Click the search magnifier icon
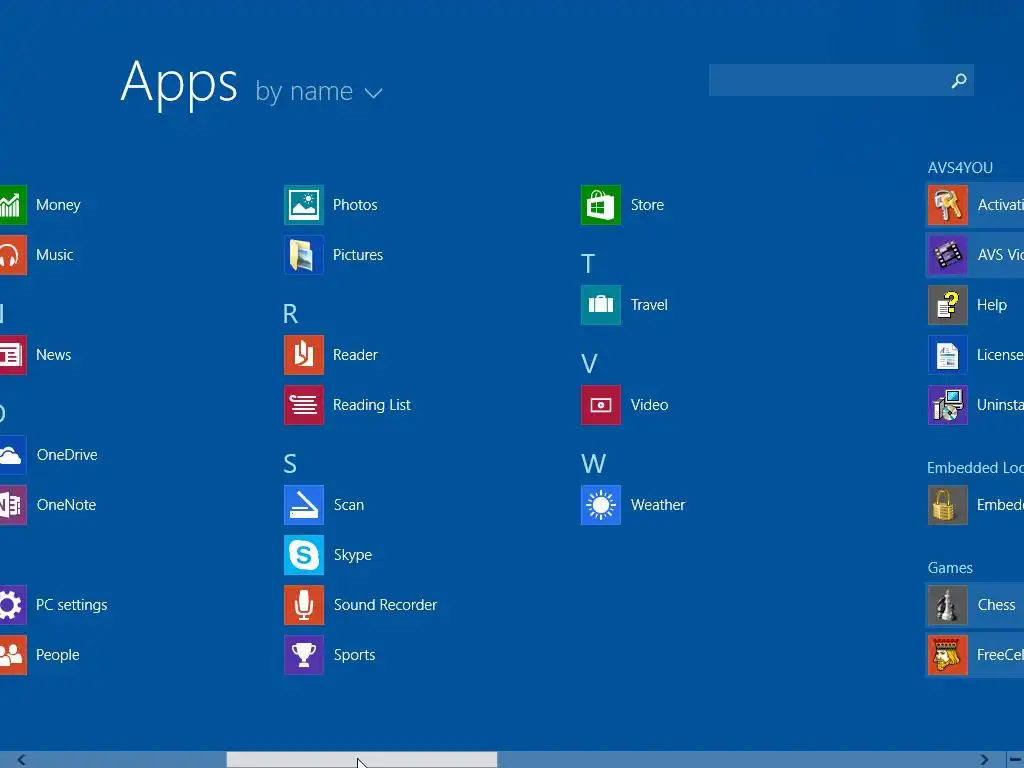Image resolution: width=1024 pixels, height=768 pixels. pyautogui.click(x=959, y=80)
